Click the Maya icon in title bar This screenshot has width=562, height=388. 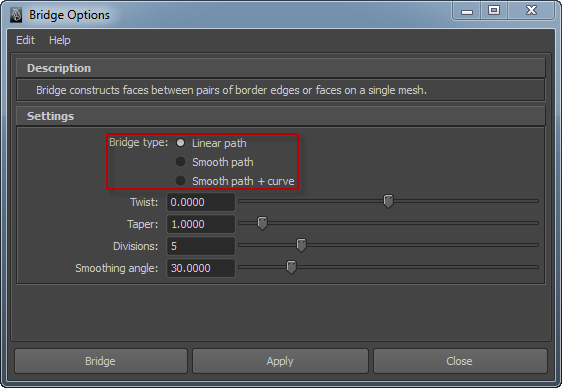[16, 15]
